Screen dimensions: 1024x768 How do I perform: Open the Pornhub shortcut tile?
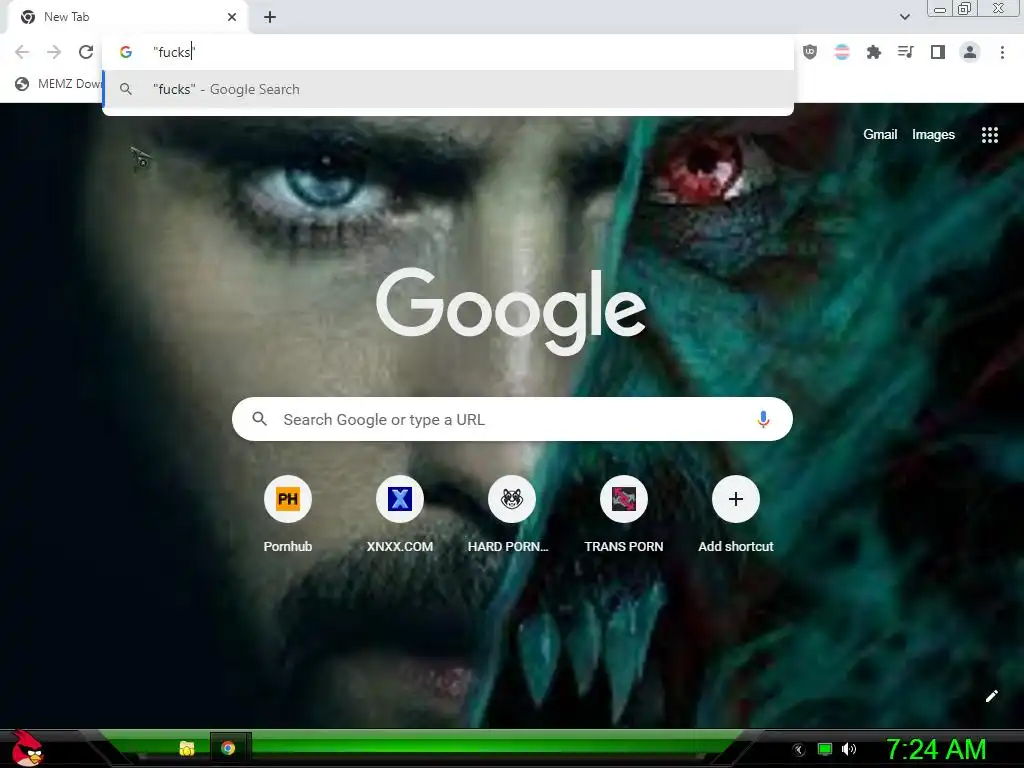click(287, 515)
